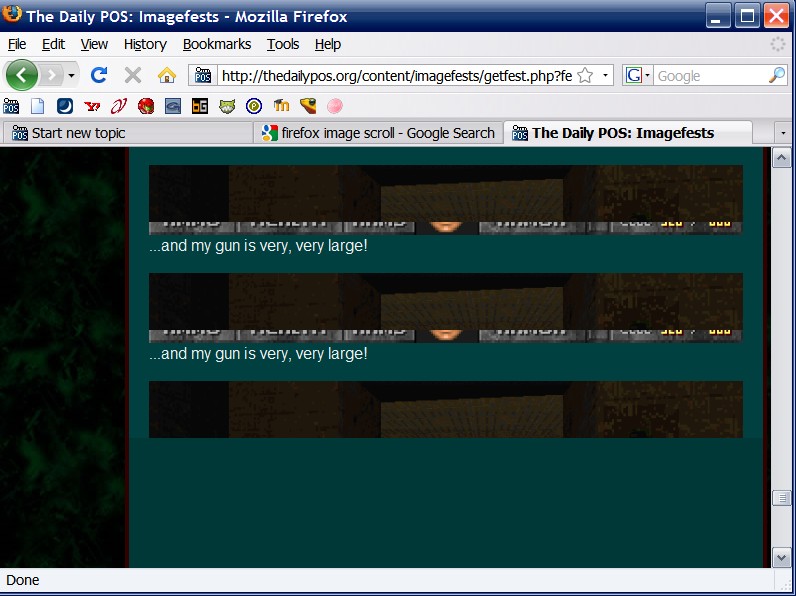Go back with the green Back arrow
This screenshot has width=796, height=596.
[x=21, y=75]
